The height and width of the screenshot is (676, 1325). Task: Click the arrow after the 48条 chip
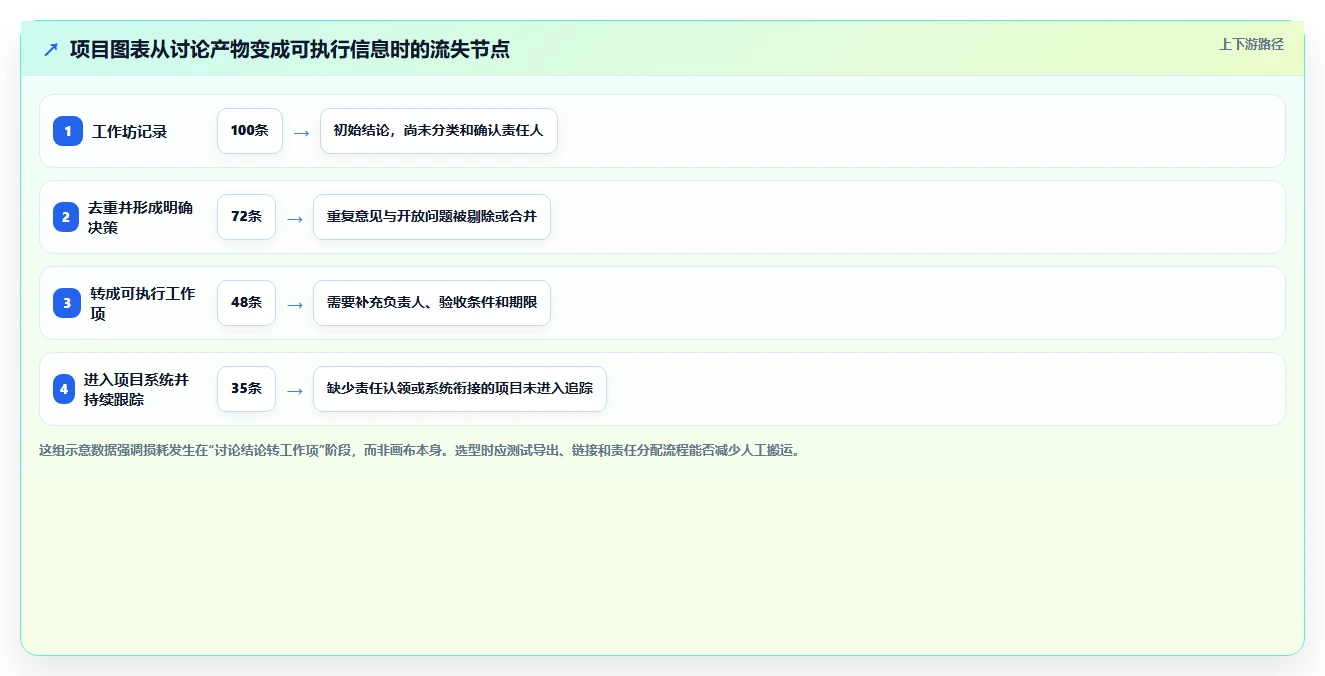[x=294, y=304]
